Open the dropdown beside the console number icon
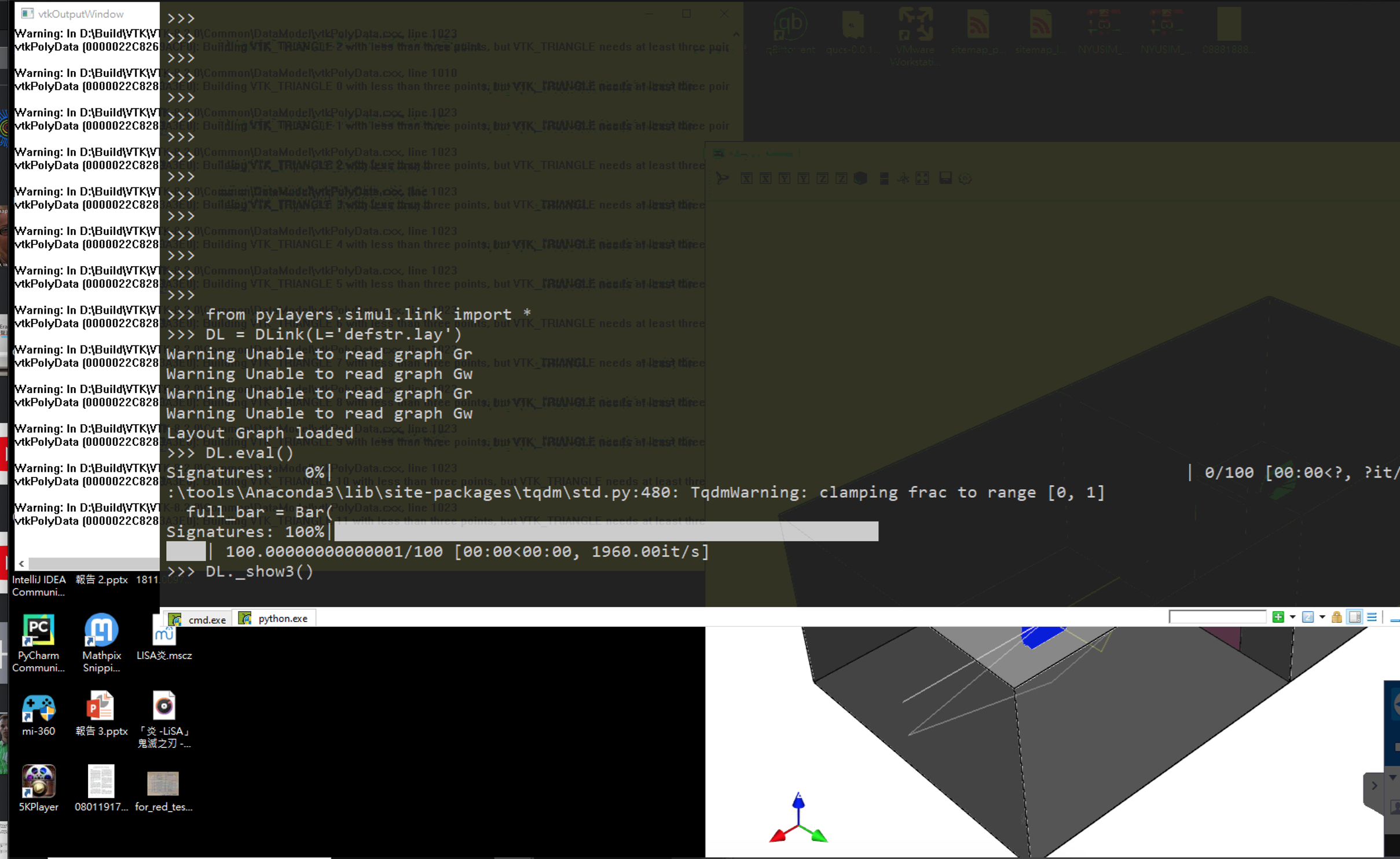 1322,617
